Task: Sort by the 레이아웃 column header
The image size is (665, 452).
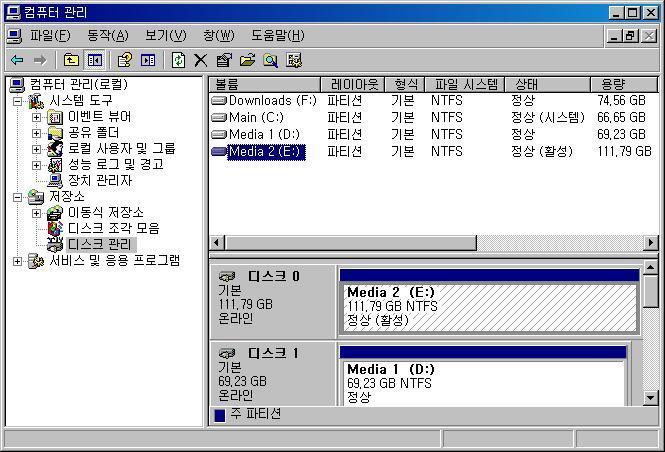Action: [x=353, y=84]
